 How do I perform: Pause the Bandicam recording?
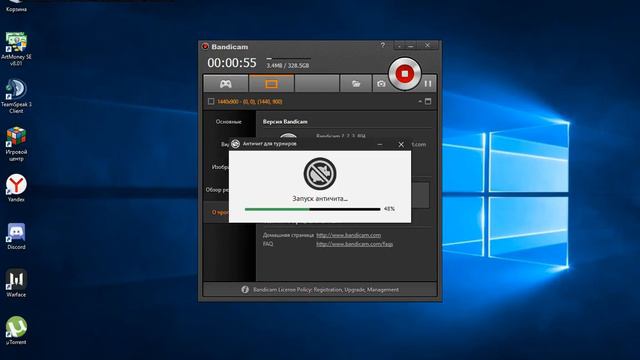coord(428,84)
